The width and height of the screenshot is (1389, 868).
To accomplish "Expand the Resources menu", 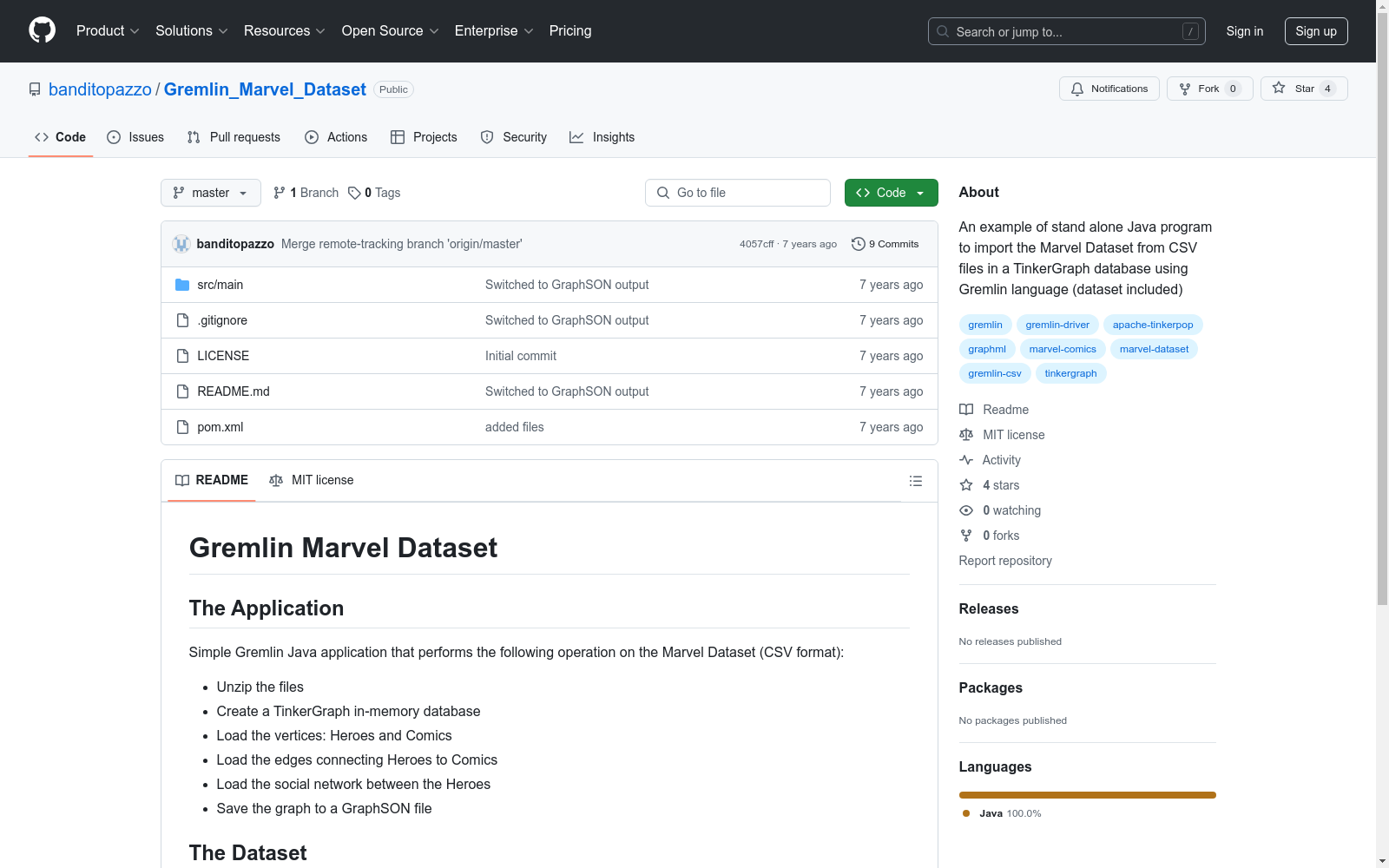I will point(285,31).
